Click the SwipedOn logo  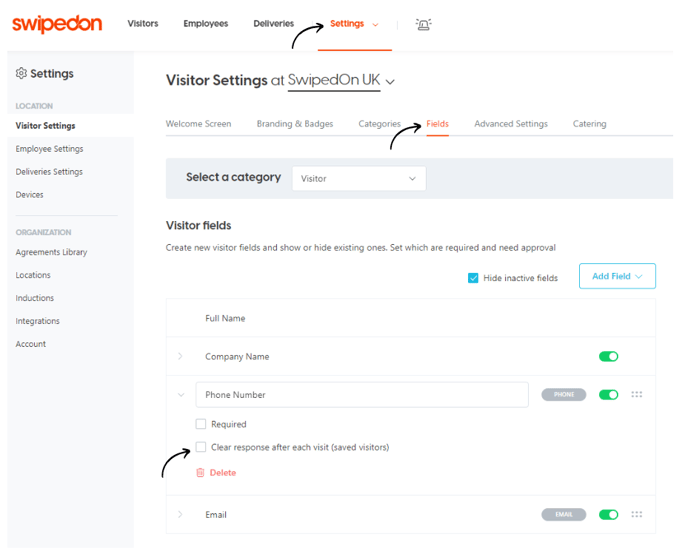point(57,24)
